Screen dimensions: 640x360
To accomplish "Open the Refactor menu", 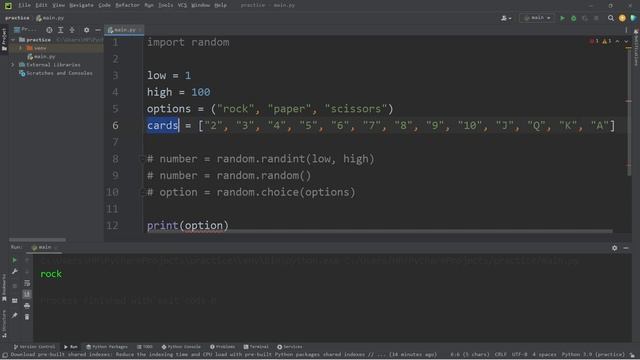I will pos(127,5).
